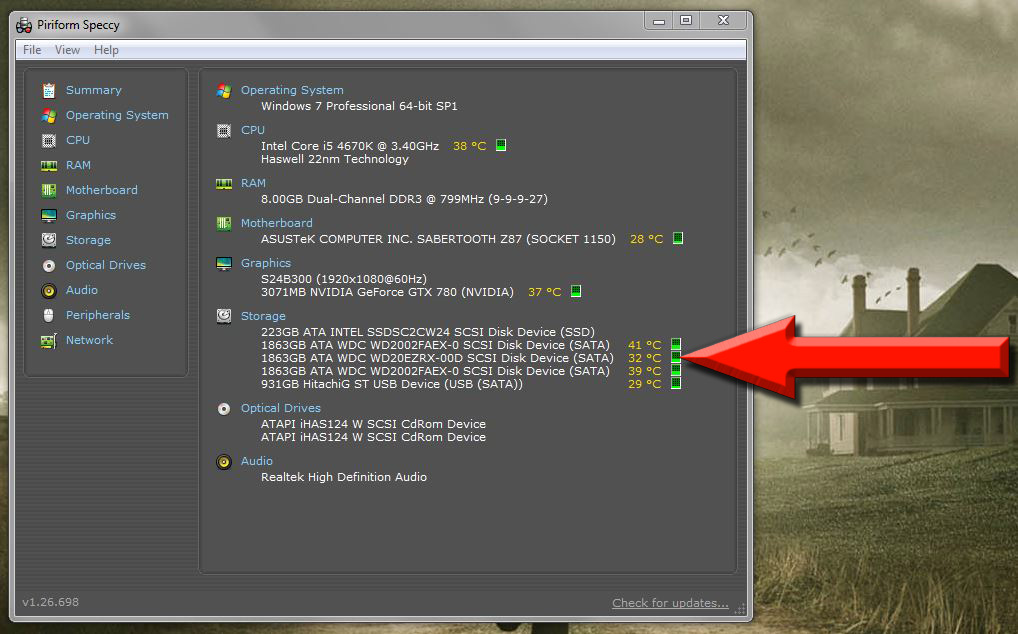The image size is (1018, 634).
Task: Click 8.00GB Dual-Channel DDR3 text
Action: coord(404,199)
